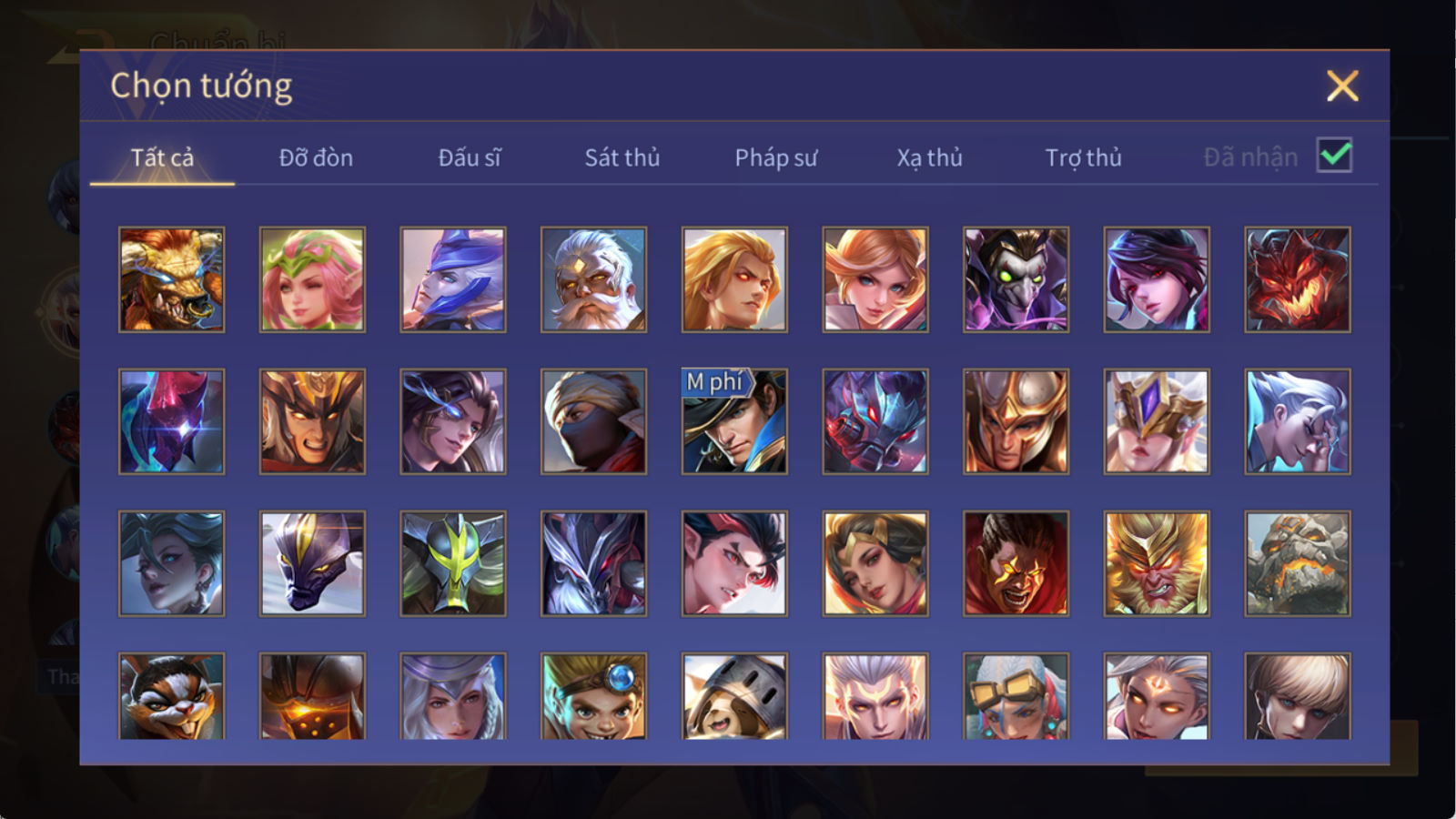Switch to the Đỡ đòn tab

[x=316, y=157]
